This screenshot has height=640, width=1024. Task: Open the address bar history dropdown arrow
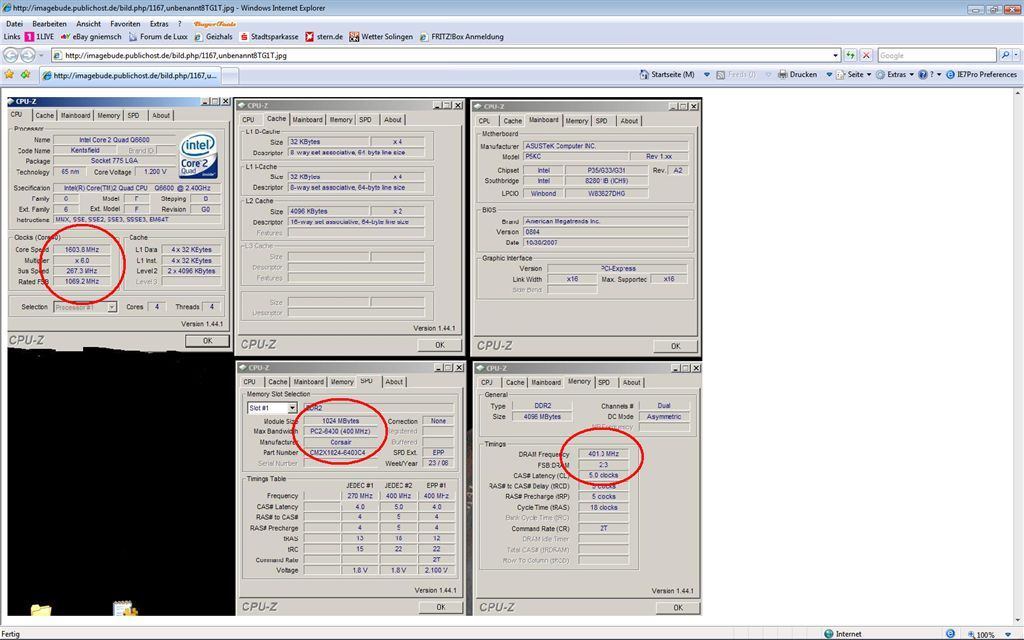click(836, 56)
